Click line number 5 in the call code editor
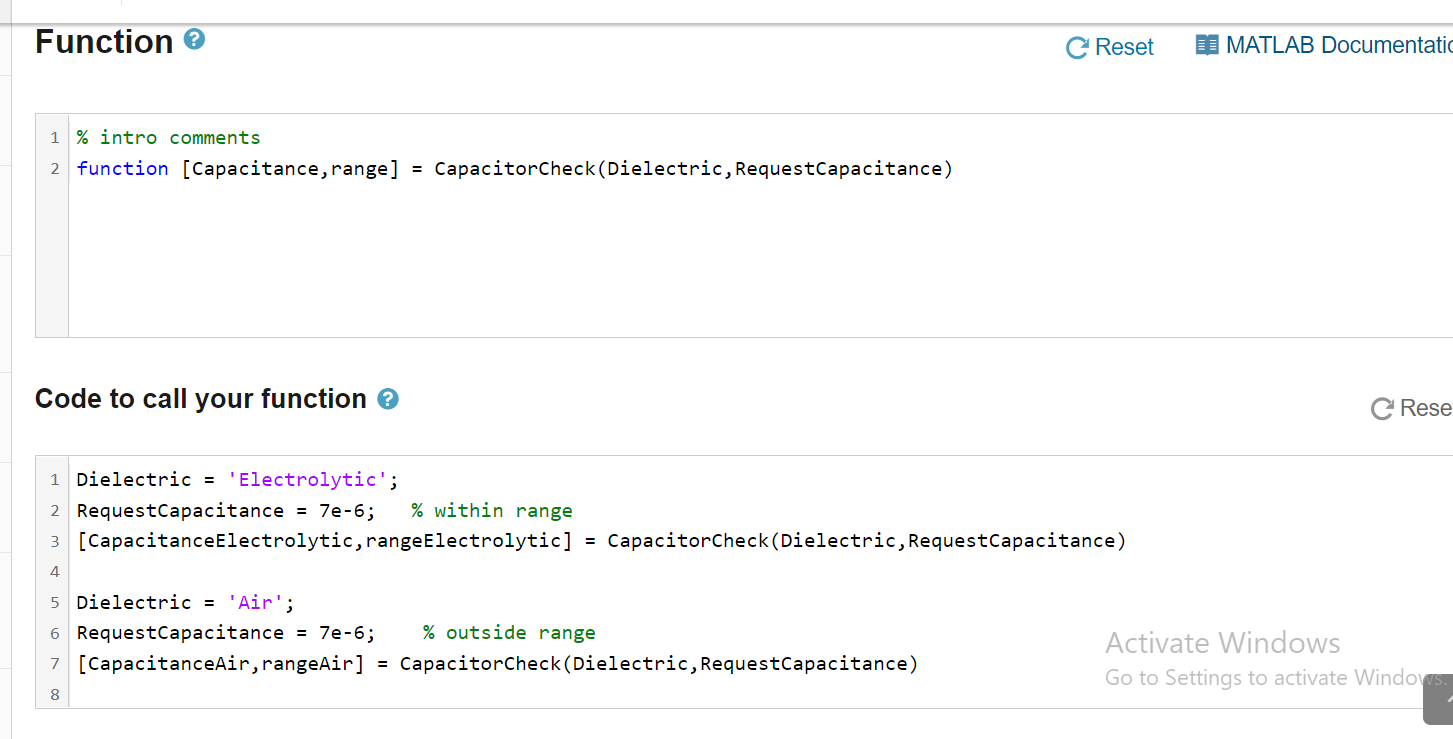Viewport: 1453px width, 739px height. [54, 601]
